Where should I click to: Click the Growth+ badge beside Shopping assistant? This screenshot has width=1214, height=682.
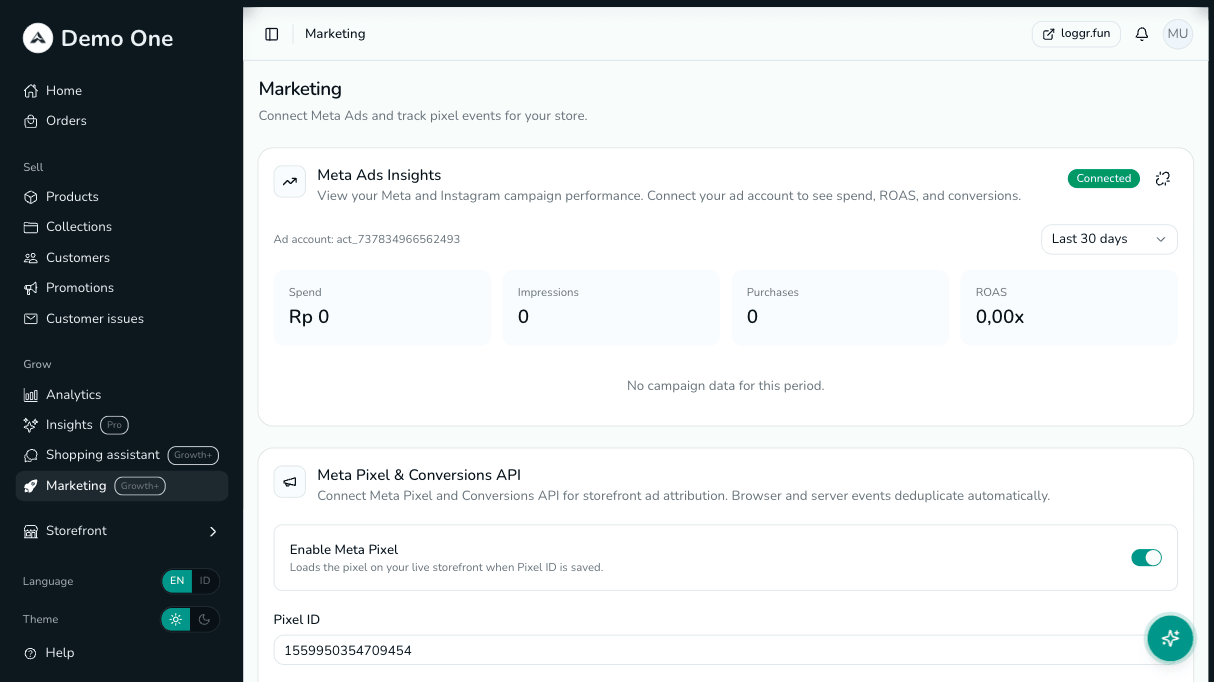pyautogui.click(x=193, y=455)
